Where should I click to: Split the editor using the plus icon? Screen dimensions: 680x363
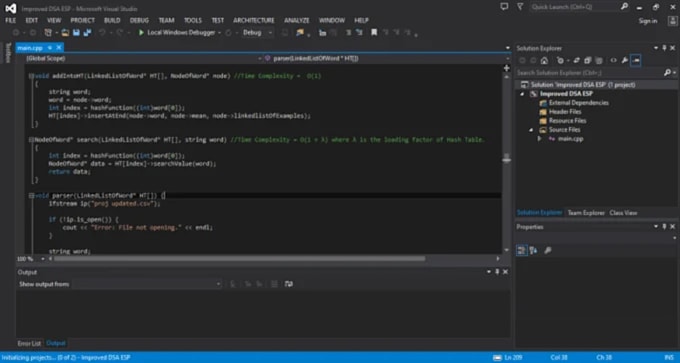tap(506, 68)
